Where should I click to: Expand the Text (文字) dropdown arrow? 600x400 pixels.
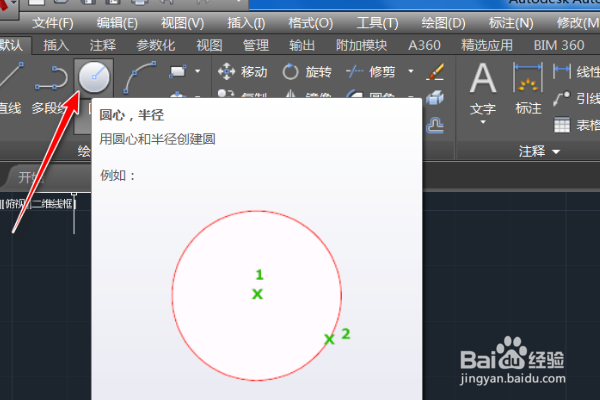coord(483,122)
